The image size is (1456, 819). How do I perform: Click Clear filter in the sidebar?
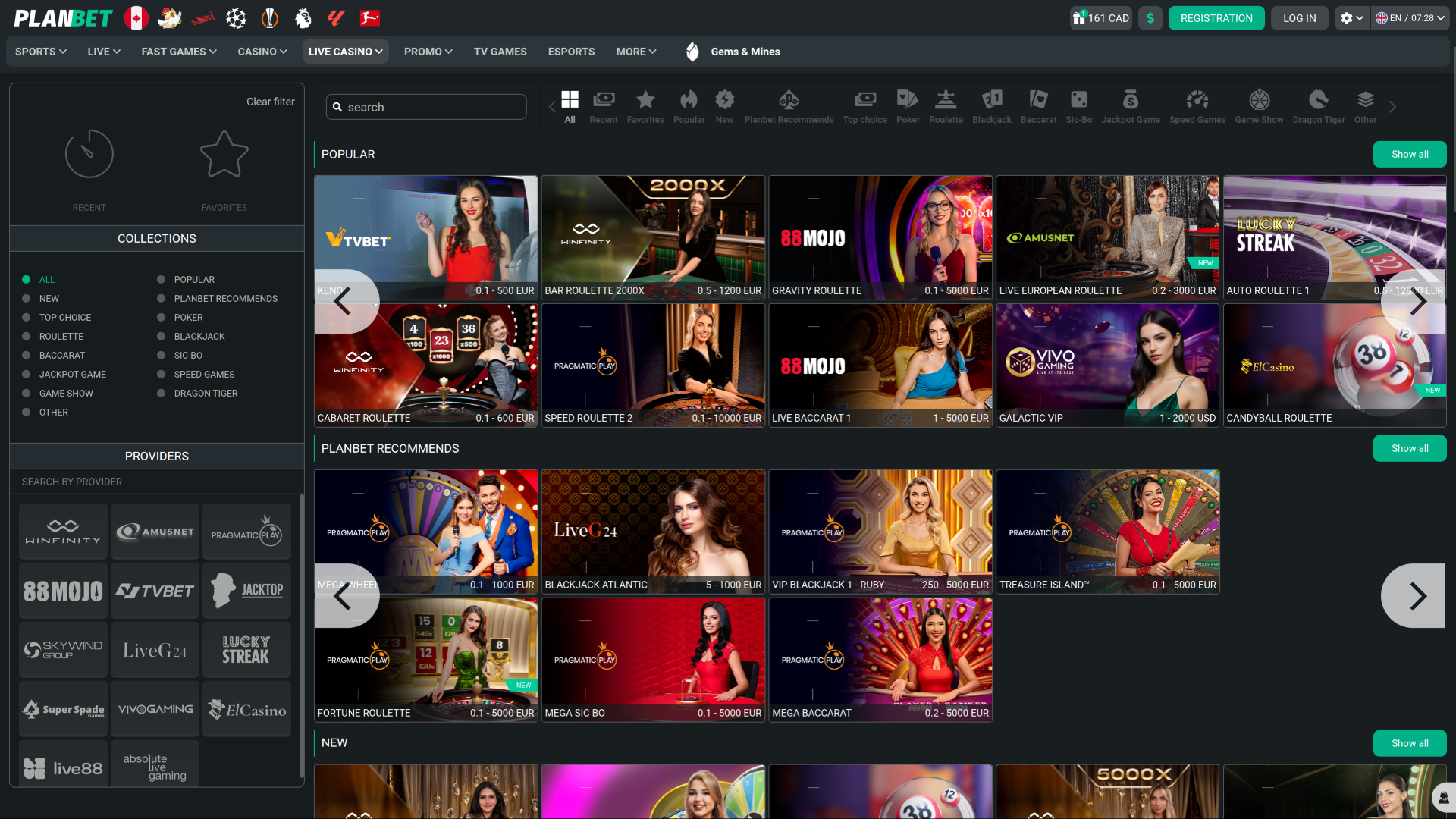point(271,101)
